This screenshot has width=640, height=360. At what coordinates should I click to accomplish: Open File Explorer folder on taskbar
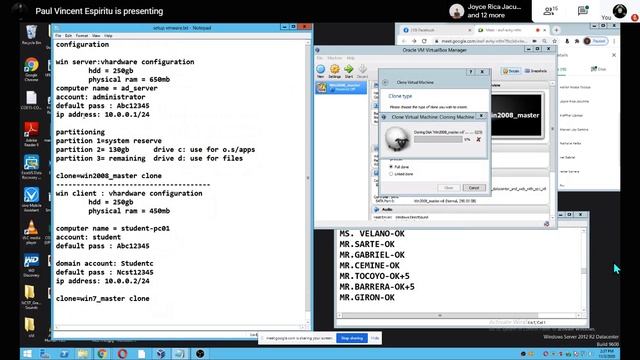point(83,353)
